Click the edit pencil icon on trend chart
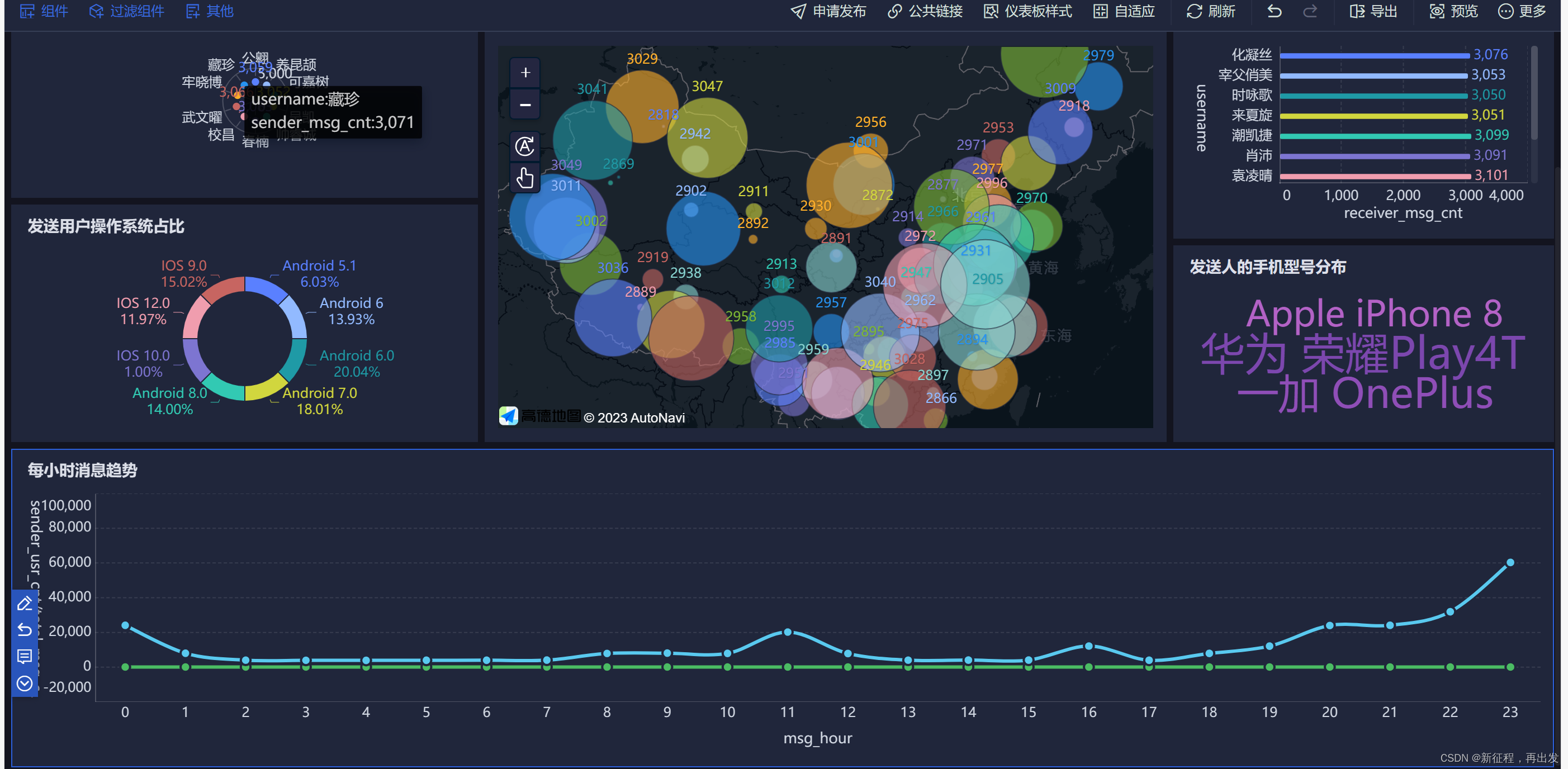 coord(25,604)
